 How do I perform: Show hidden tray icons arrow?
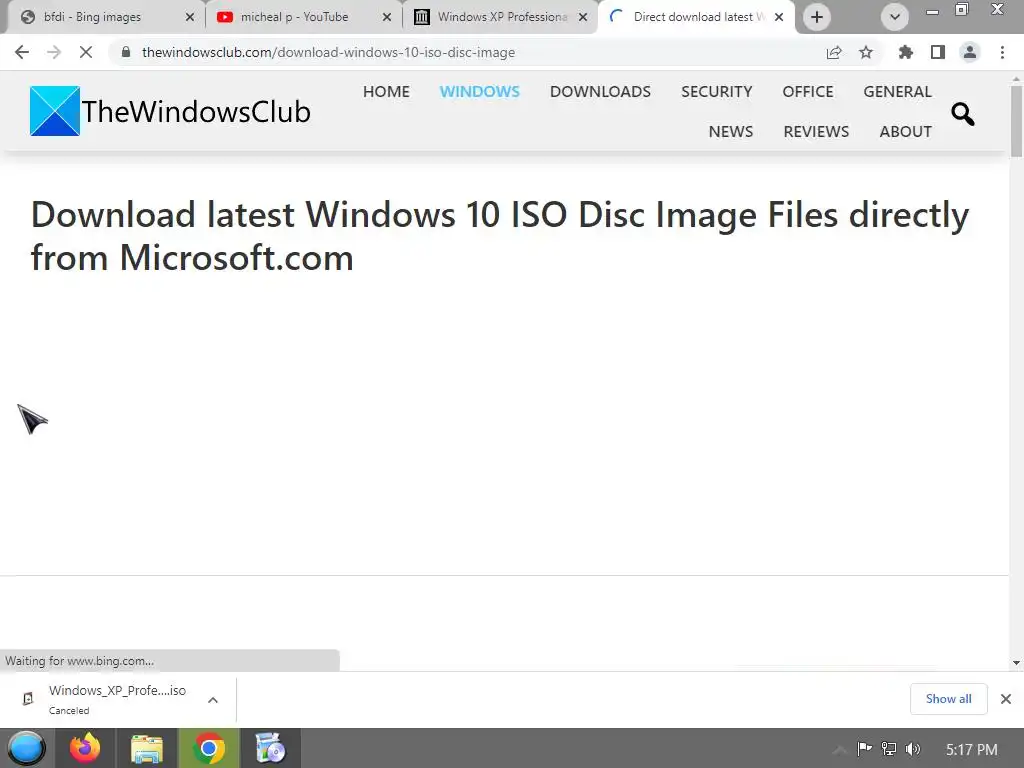840,749
